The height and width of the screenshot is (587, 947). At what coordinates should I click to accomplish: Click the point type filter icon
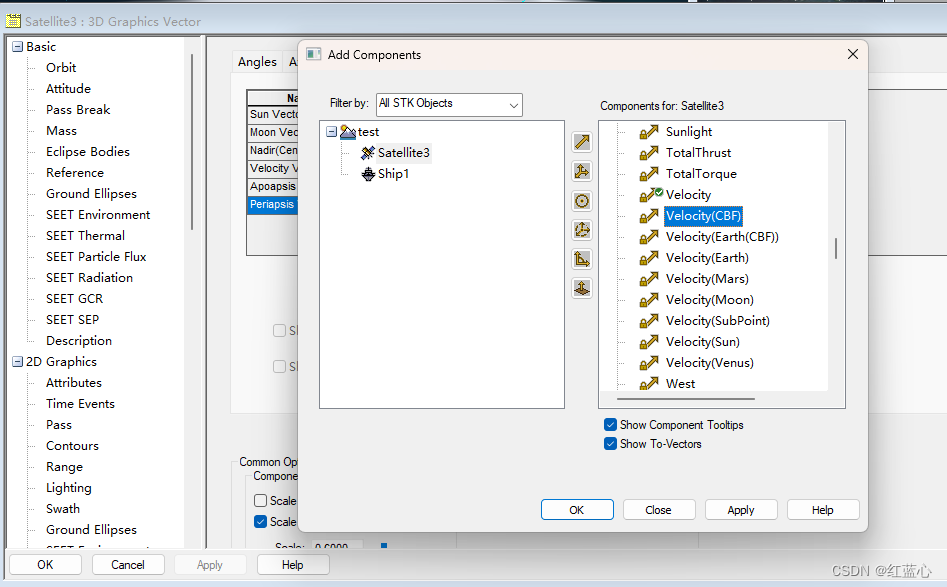(x=582, y=201)
